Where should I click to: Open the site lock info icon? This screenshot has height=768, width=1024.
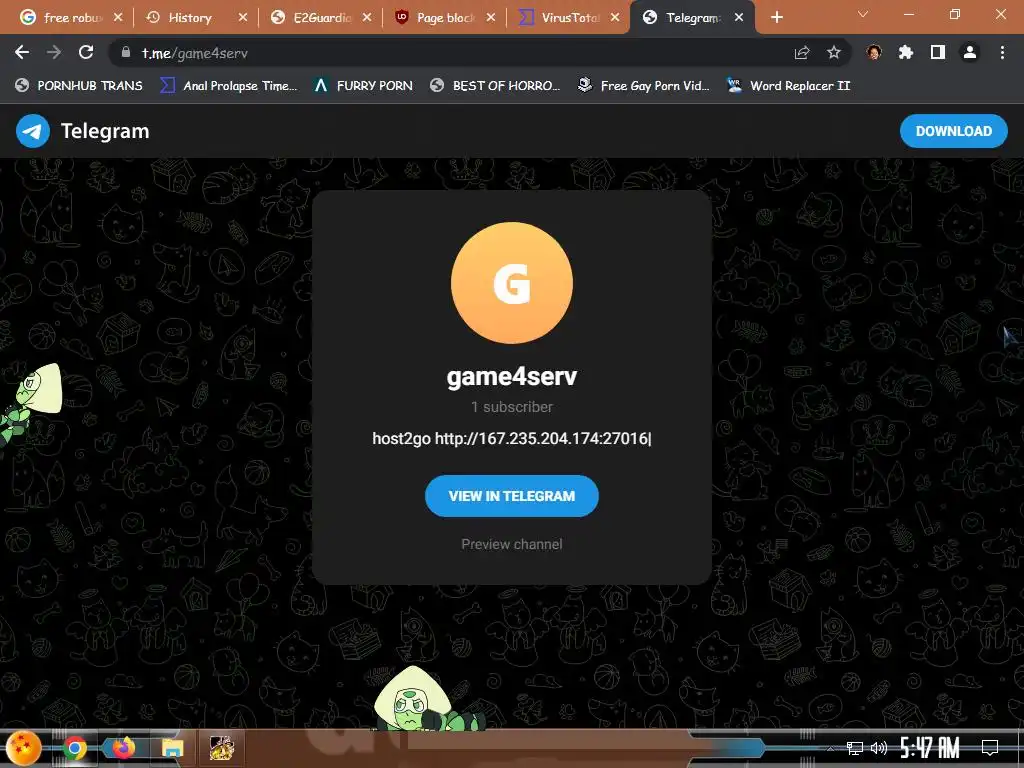(126, 53)
